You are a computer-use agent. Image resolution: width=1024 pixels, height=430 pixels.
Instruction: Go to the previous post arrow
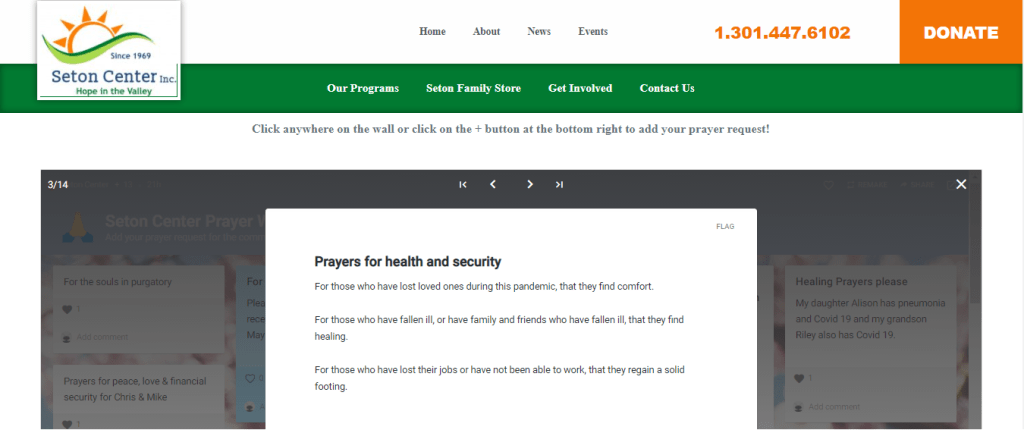pos(493,184)
